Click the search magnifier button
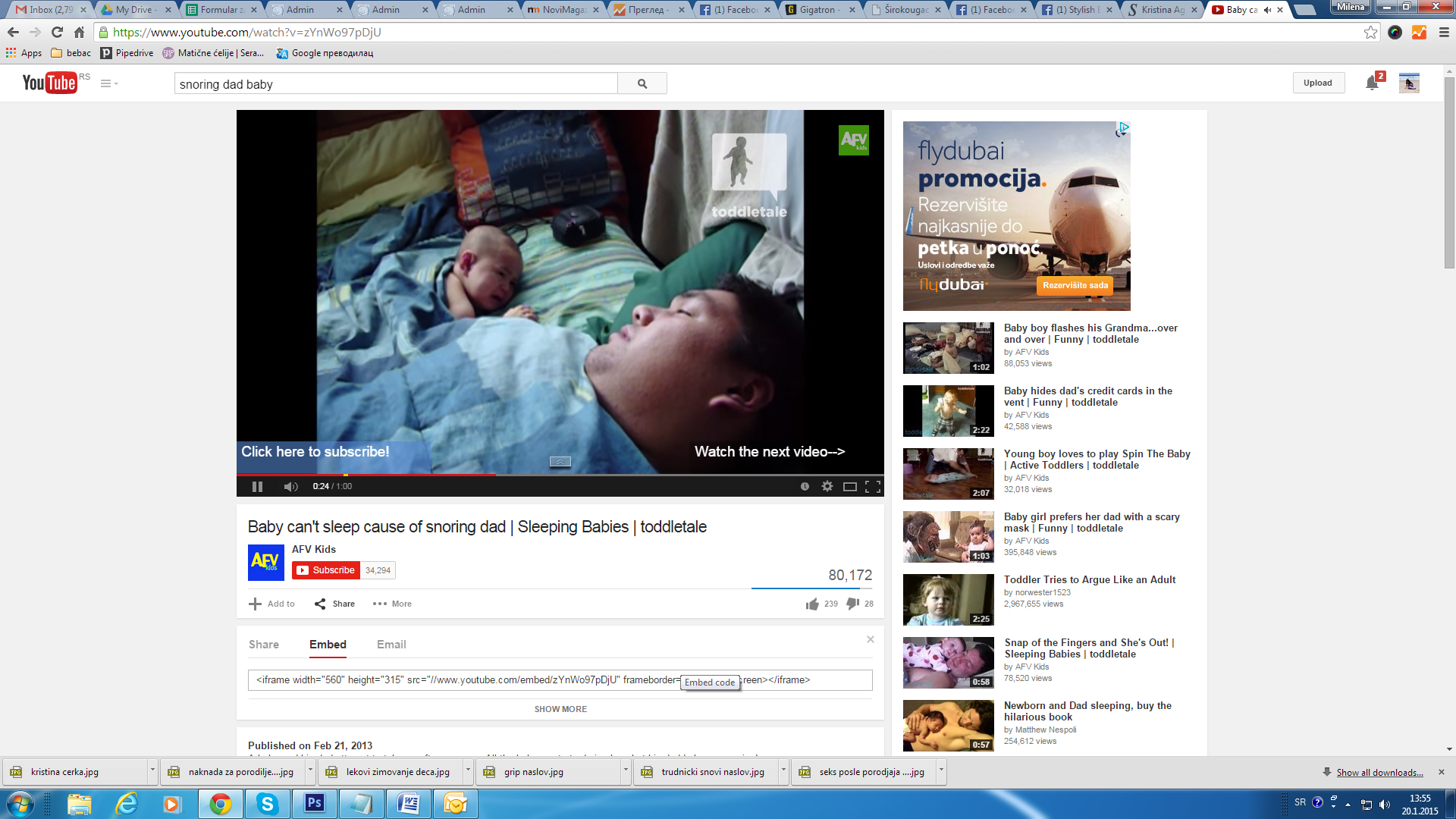Viewport: 1456px width, 819px height. tap(642, 83)
